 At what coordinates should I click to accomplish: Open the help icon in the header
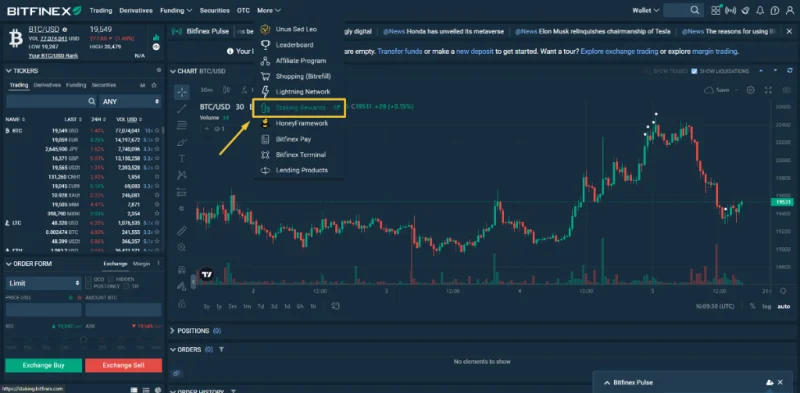coord(775,10)
